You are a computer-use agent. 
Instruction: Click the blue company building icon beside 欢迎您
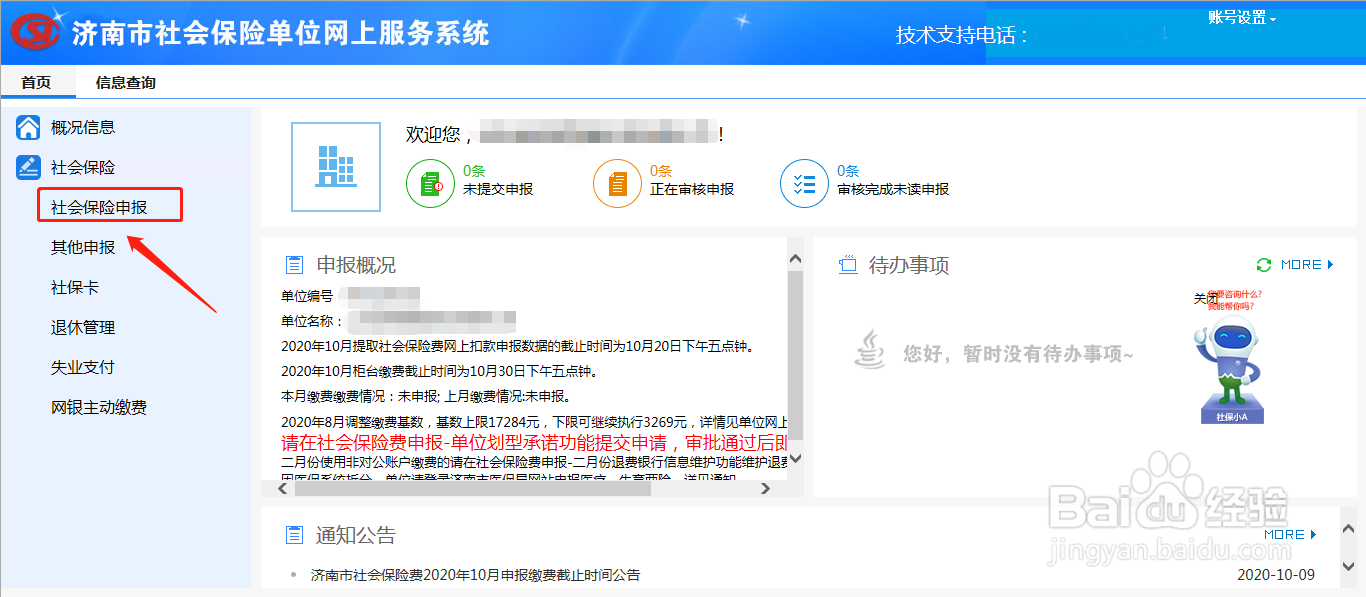coord(335,166)
